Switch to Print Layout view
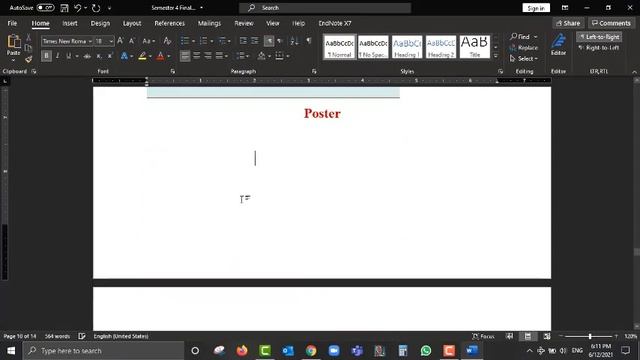640x360 pixels. click(x=528, y=336)
